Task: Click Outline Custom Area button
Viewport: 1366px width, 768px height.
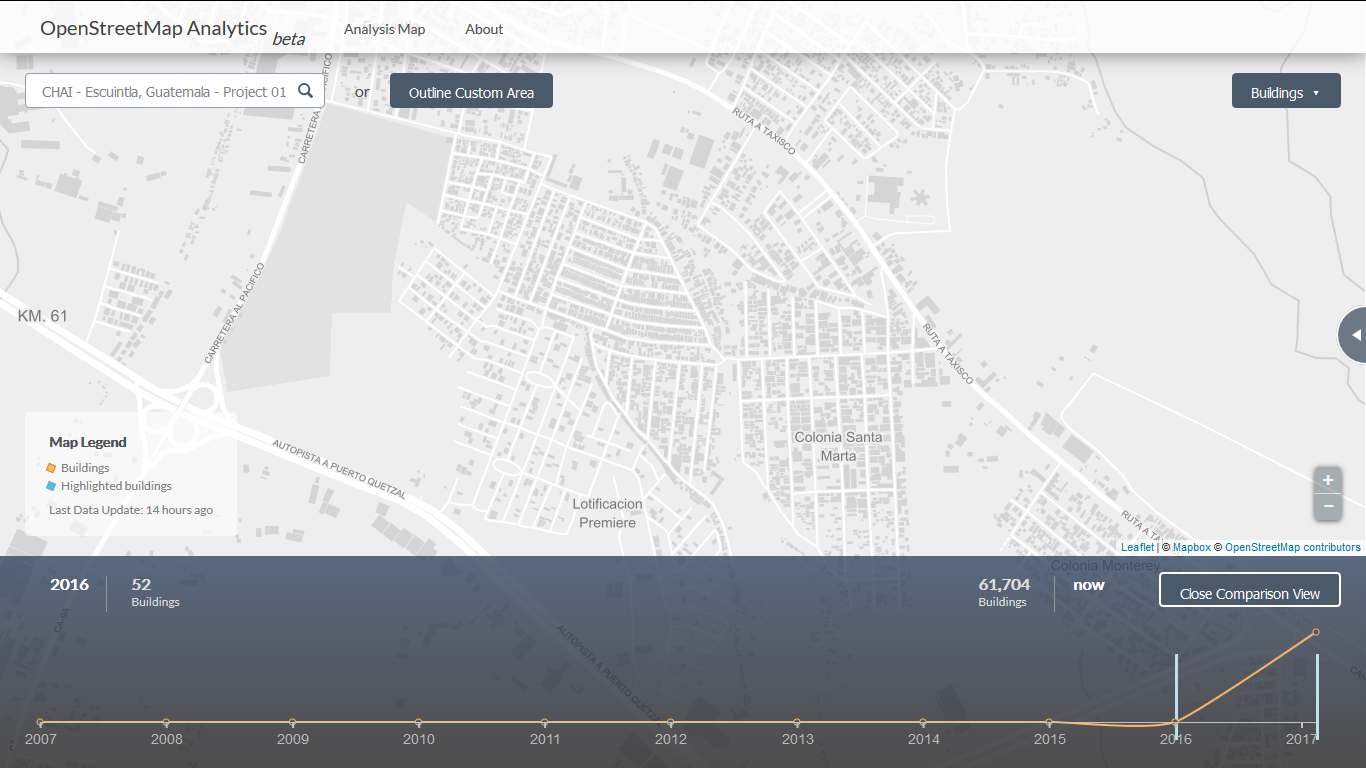Action: (x=471, y=91)
